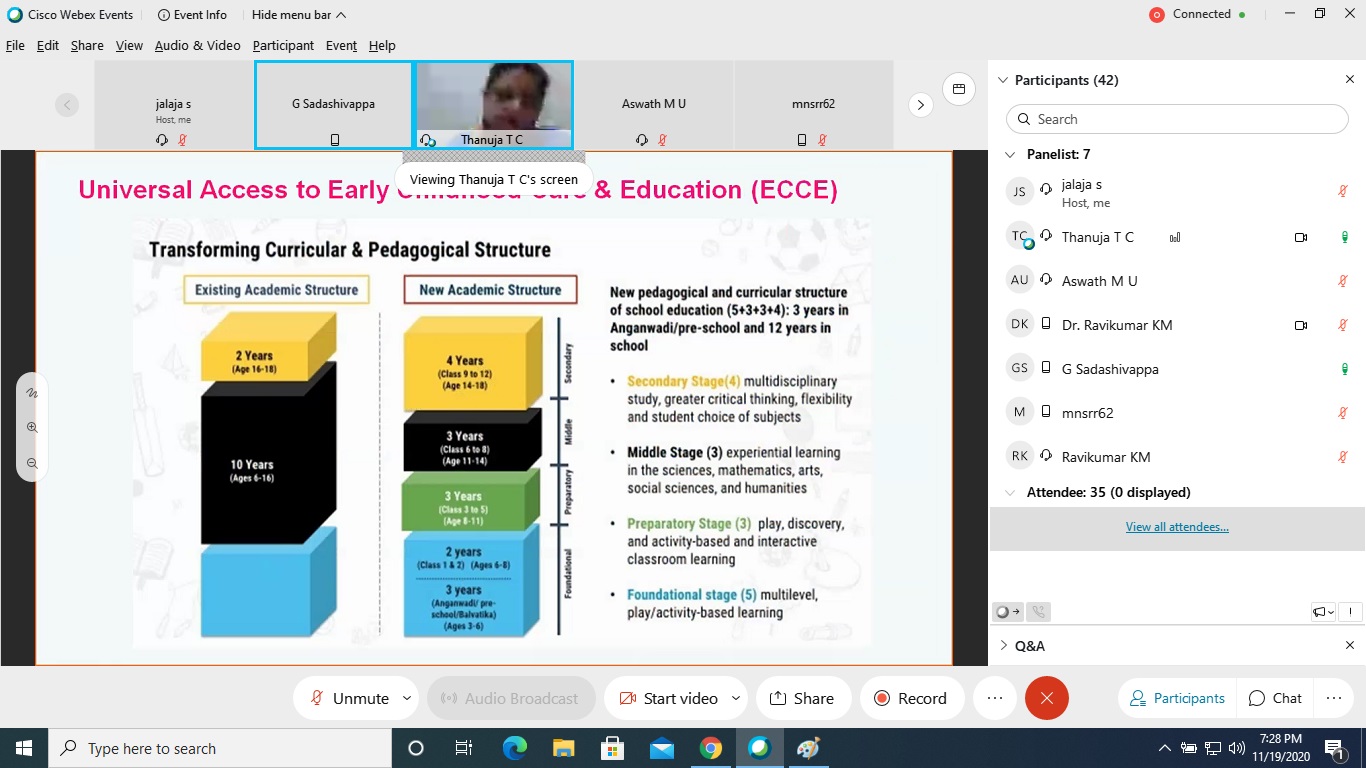Click the View all attendees link
This screenshot has height=768, width=1366.
pos(1177,527)
